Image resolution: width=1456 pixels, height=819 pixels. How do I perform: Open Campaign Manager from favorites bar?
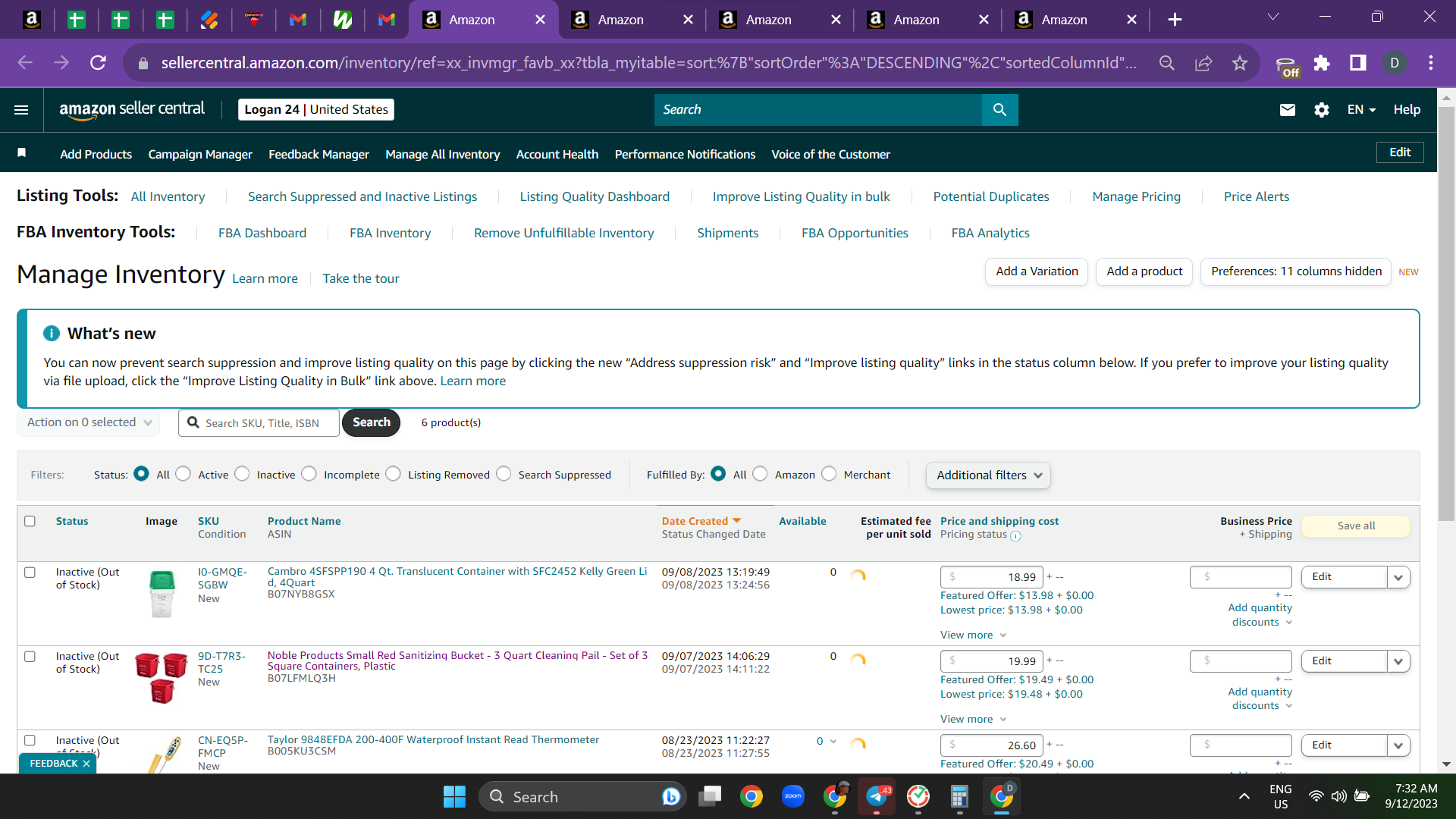[200, 154]
